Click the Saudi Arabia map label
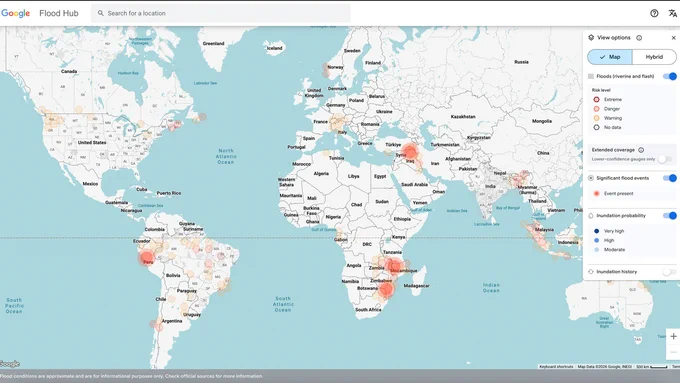The image size is (680, 383). [415, 184]
